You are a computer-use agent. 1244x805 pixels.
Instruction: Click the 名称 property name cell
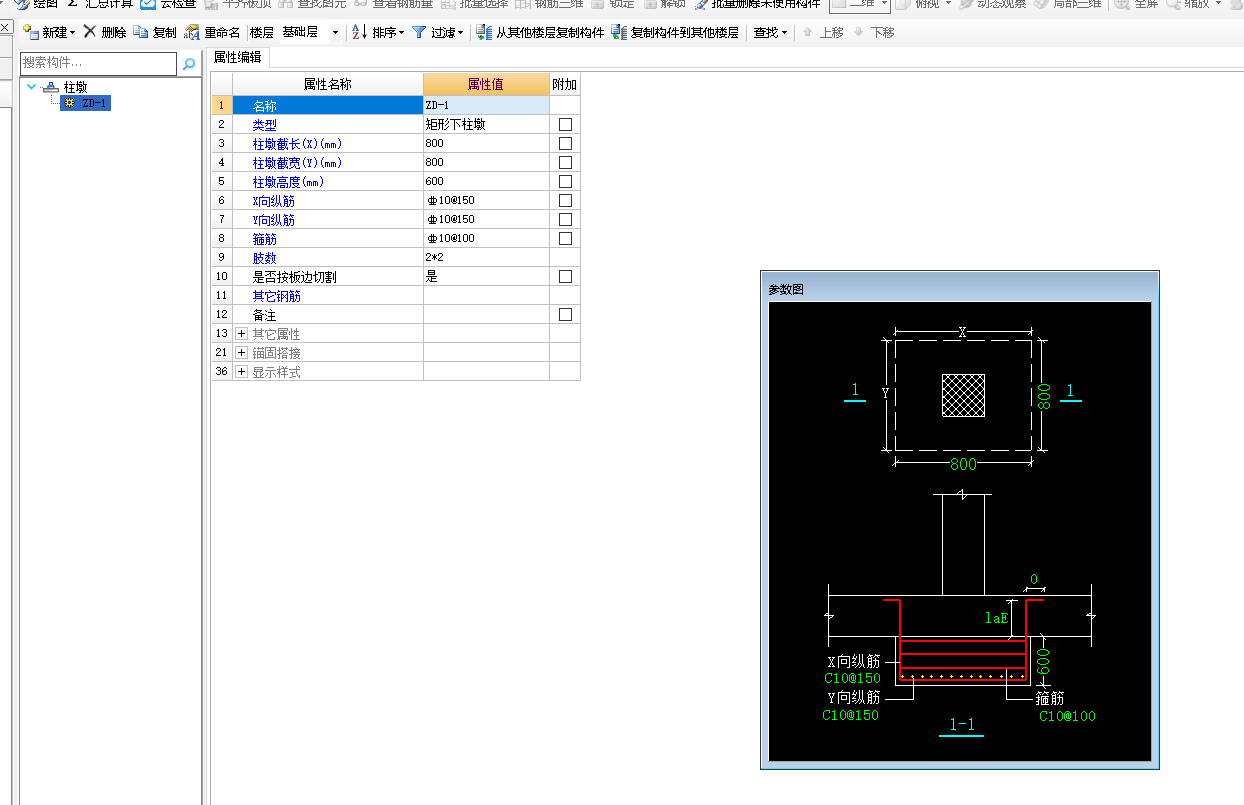328,105
